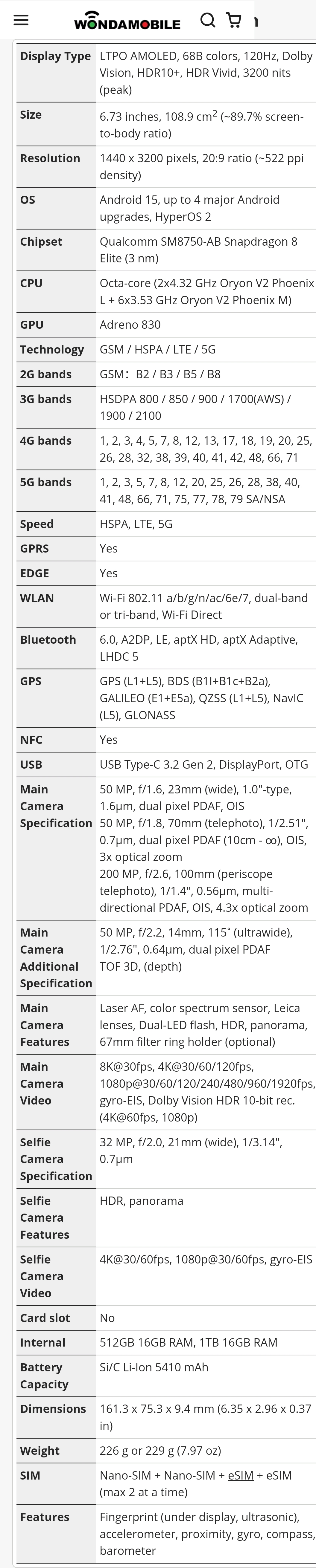316x1568 pixels.
Task: Open the hamburger navigation menu
Action: 21,20
